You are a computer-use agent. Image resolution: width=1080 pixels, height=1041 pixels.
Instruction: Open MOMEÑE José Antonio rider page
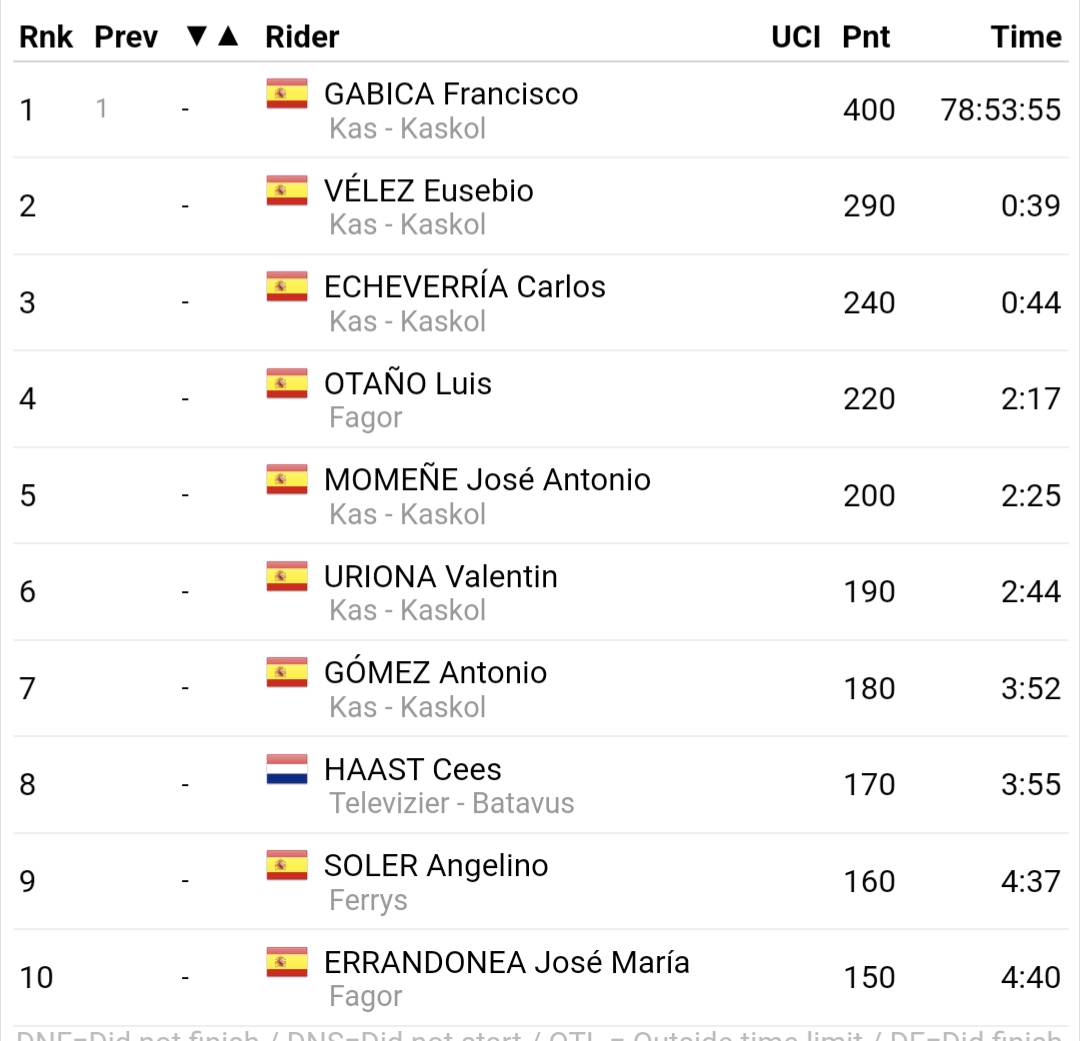click(487, 480)
